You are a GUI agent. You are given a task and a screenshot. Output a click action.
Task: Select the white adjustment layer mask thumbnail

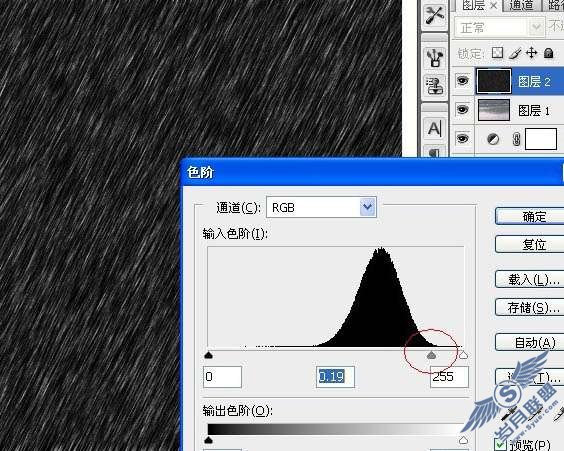541,139
